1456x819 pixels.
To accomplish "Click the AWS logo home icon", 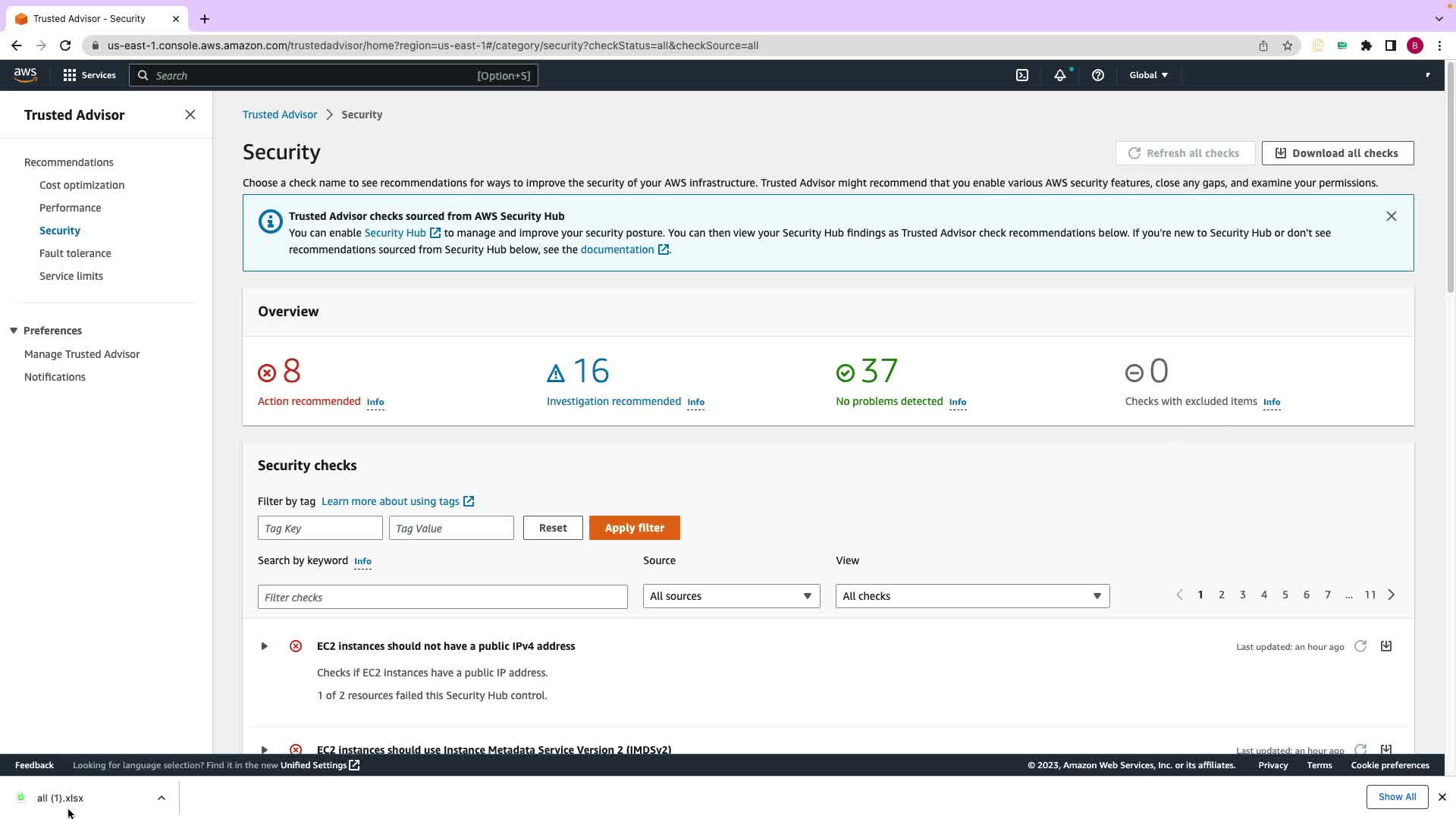I will (x=25, y=75).
